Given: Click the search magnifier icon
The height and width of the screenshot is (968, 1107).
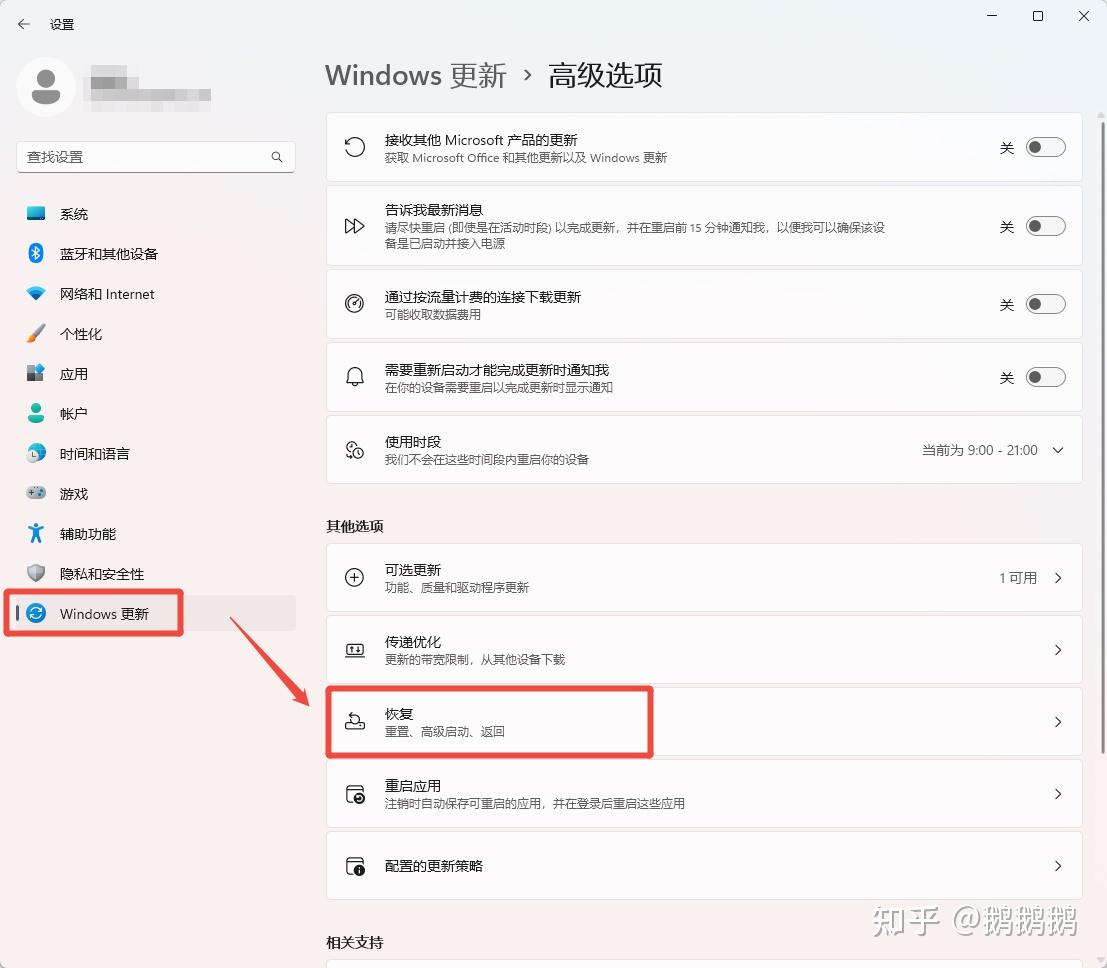Looking at the screenshot, I should (277, 157).
